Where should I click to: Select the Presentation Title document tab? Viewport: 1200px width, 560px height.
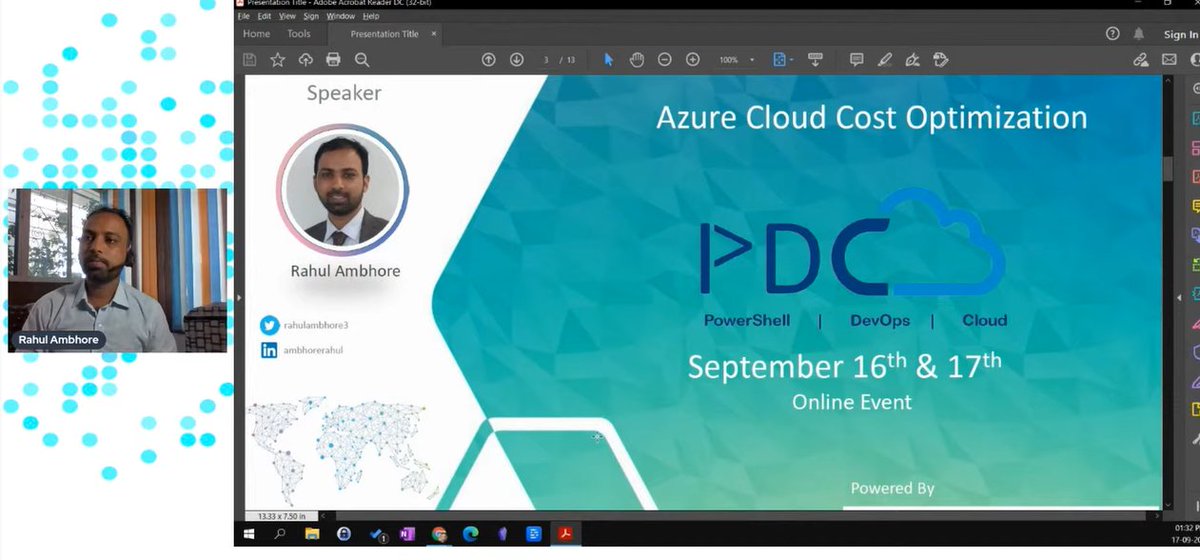pos(384,34)
